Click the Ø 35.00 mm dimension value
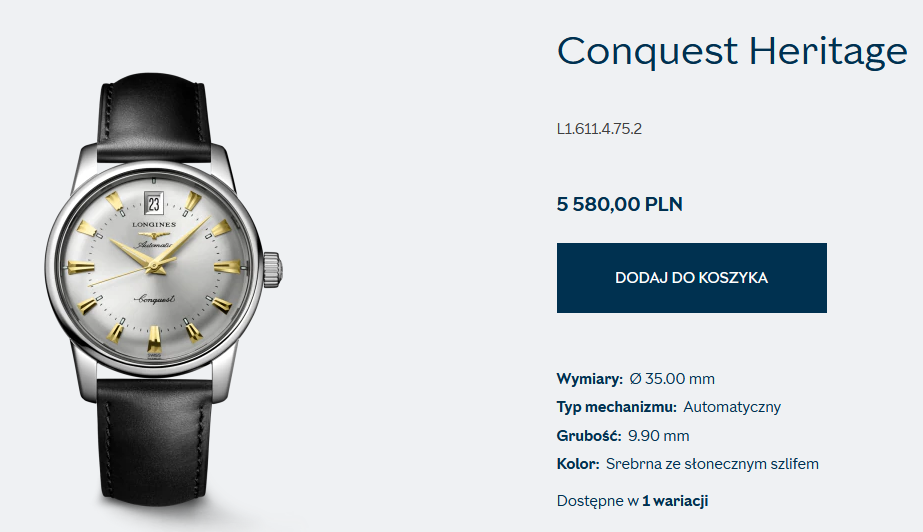The height and width of the screenshot is (532, 923). click(x=672, y=378)
